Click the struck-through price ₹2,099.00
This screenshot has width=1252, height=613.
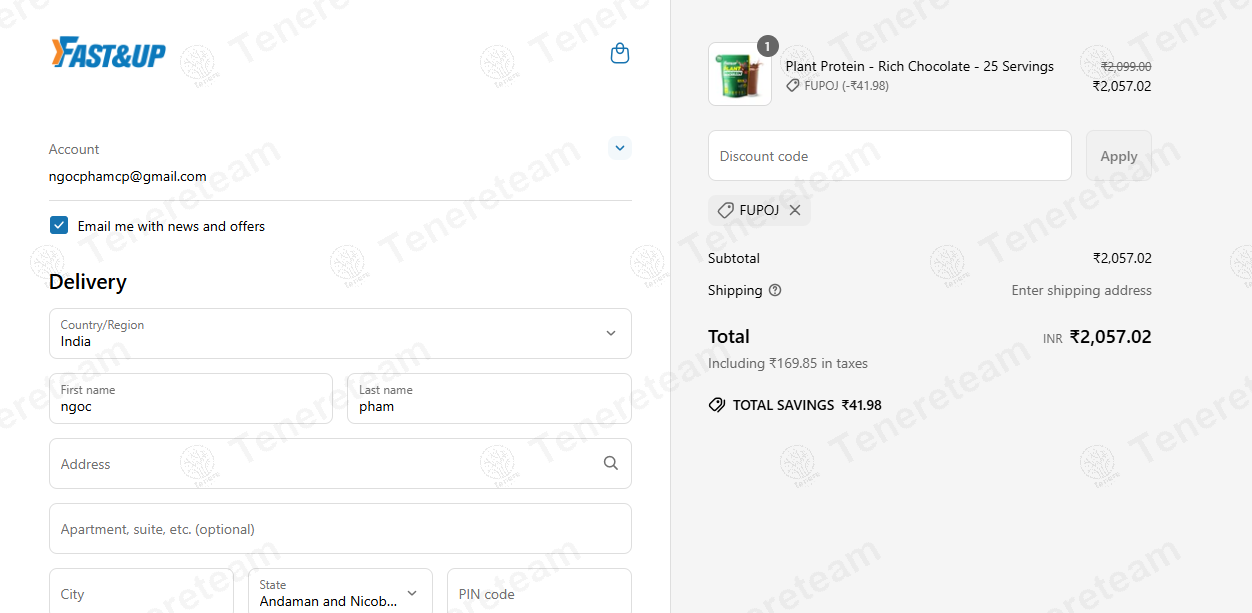tap(1126, 66)
